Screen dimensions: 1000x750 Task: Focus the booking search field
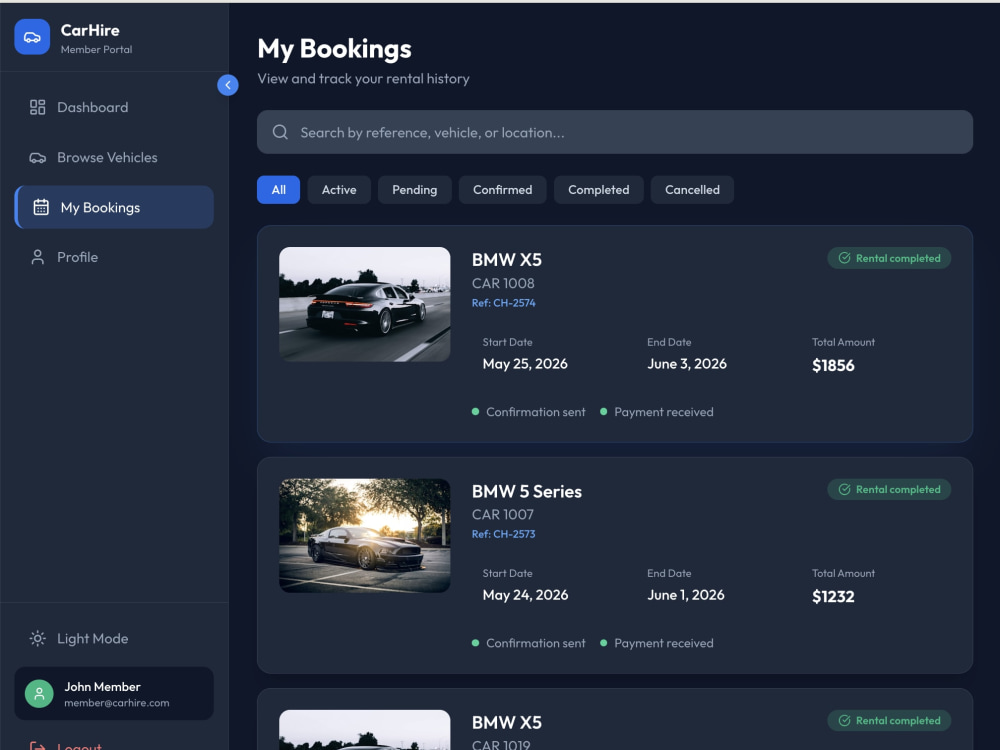pyautogui.click(x=615, y=132)
